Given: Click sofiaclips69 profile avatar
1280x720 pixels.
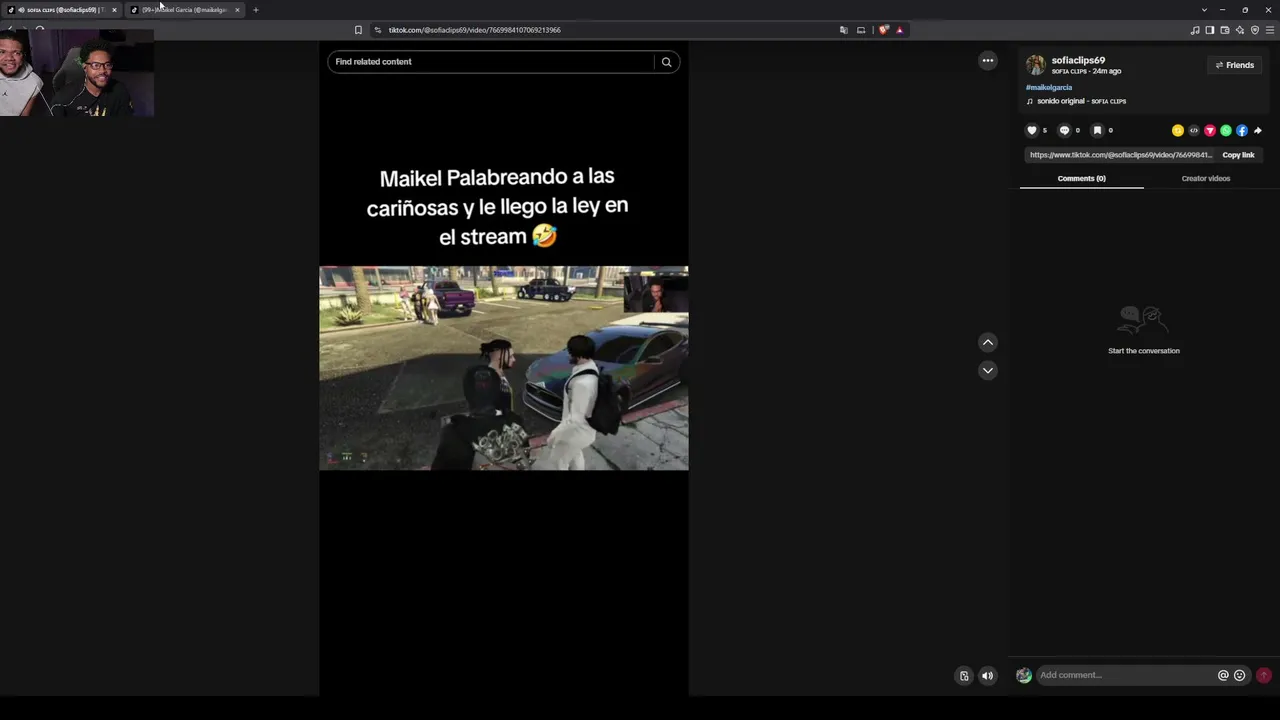Looking at the screenshot, I should pos(1036,65).
